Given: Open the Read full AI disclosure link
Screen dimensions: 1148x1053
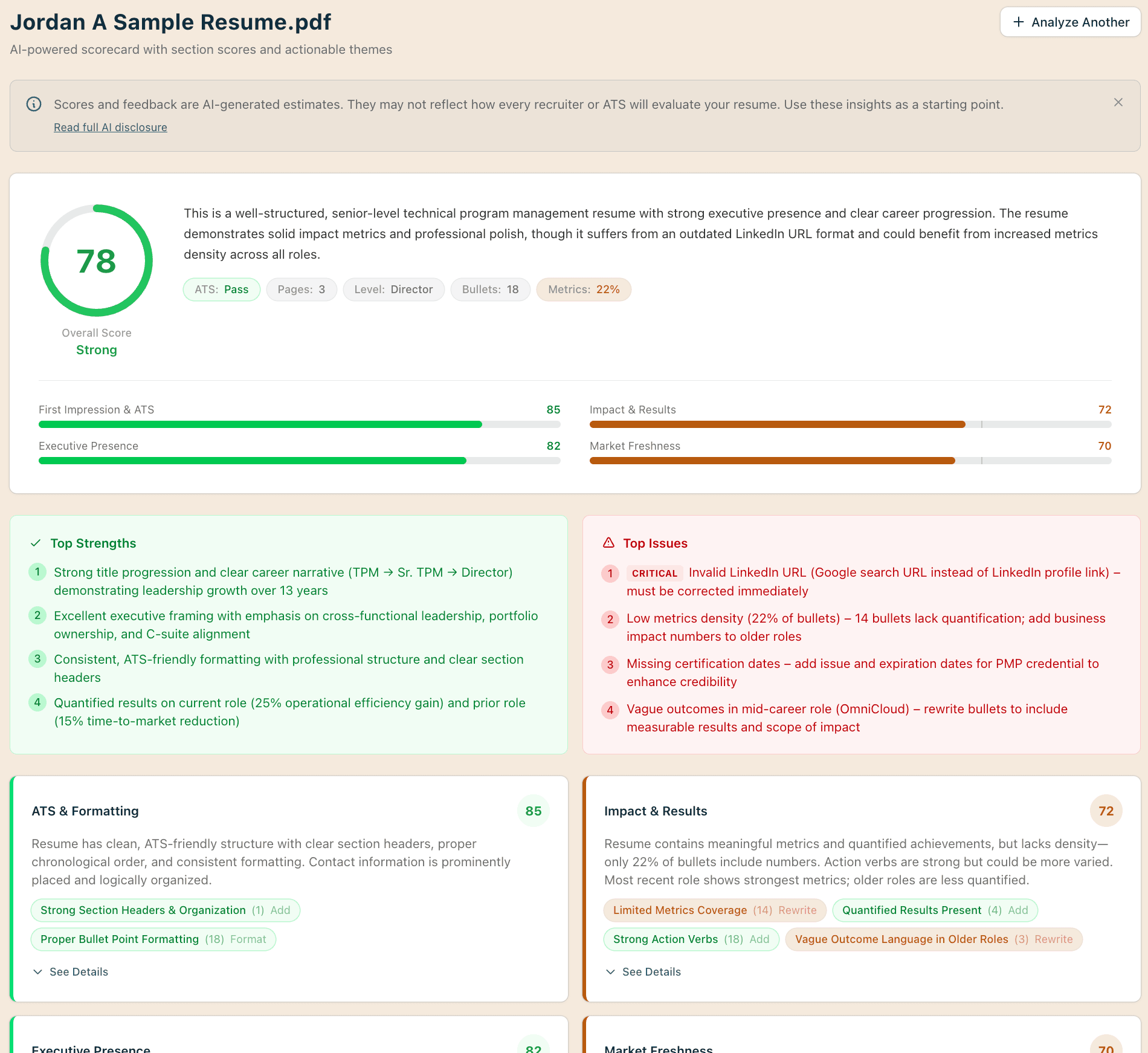Looking at the screenshot, I should pyautogui.click(x=110, y=127).
